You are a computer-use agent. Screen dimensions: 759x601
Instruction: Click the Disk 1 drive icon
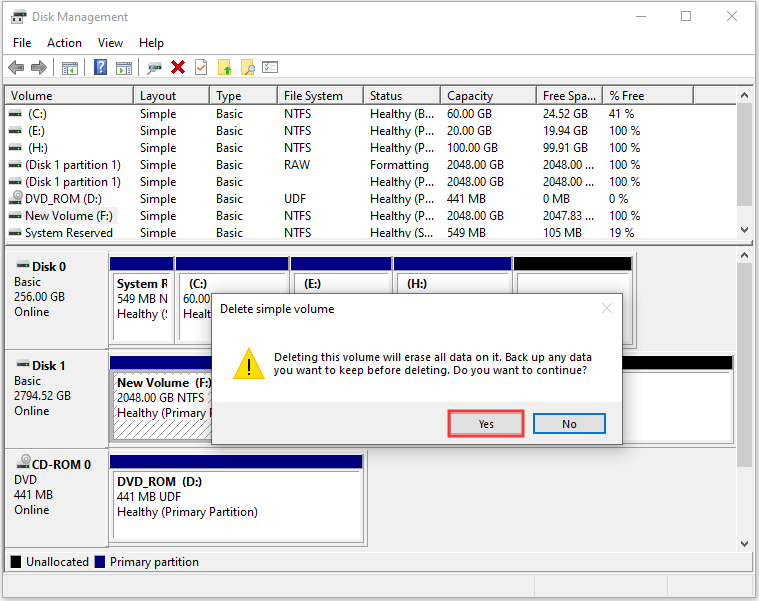pyautogui.click(x=23, y=363)
